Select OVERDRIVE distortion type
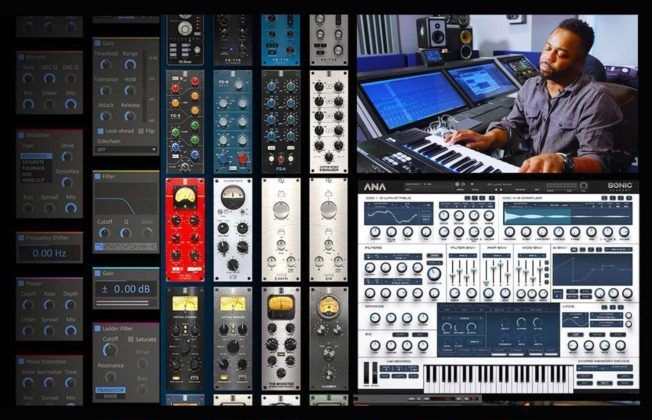652x420 pixels. click(36, 156)
